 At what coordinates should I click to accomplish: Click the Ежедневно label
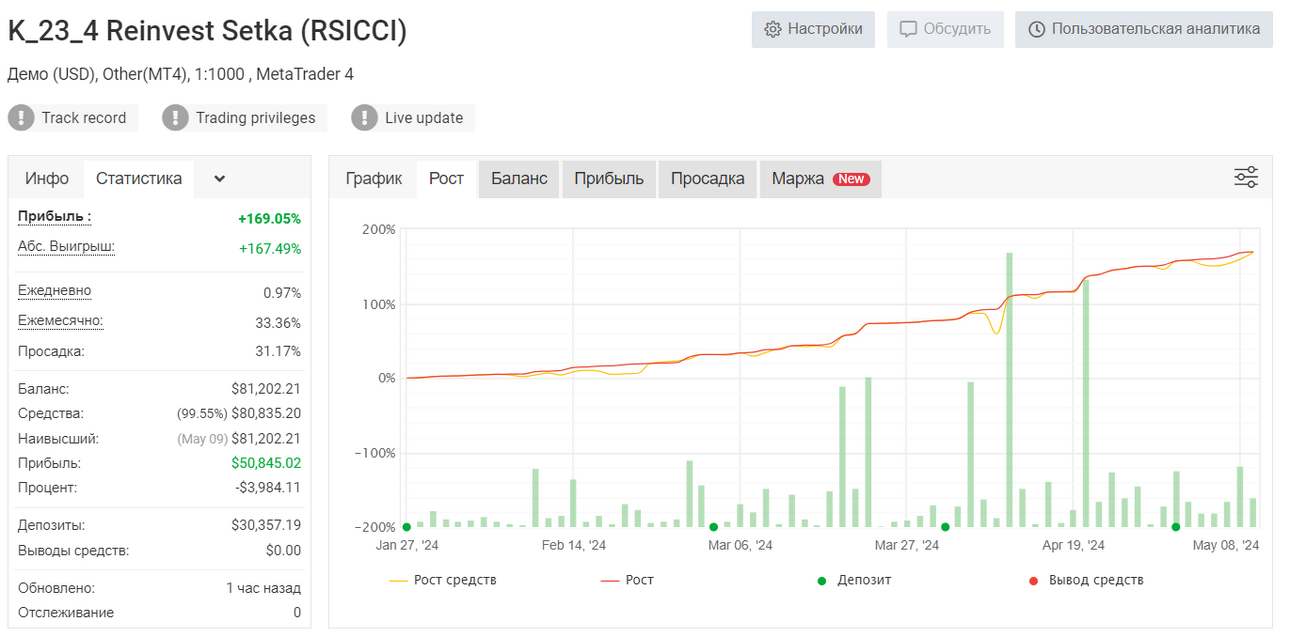coord(54,291)
